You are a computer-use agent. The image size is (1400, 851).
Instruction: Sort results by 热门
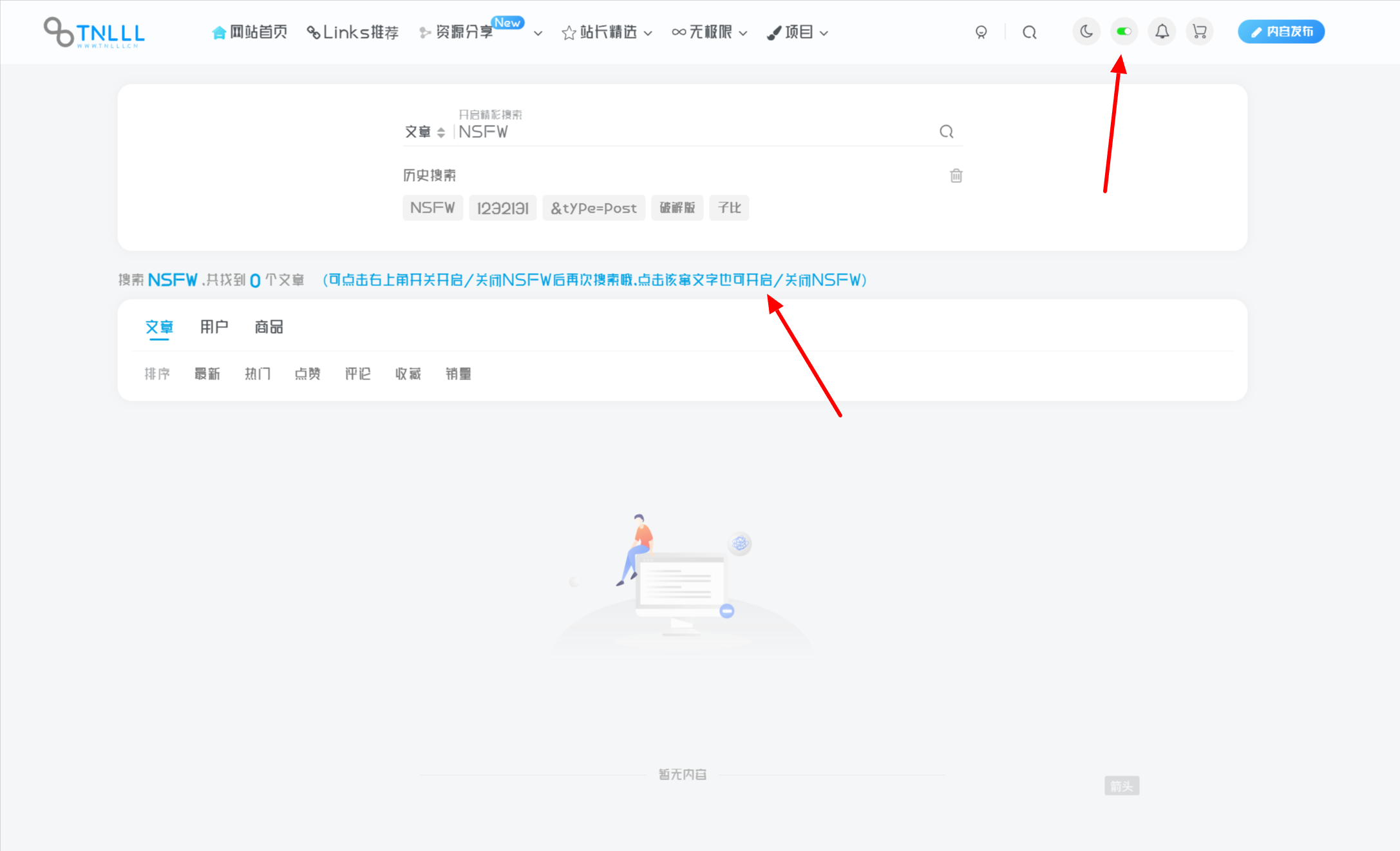tap(257, 374)
